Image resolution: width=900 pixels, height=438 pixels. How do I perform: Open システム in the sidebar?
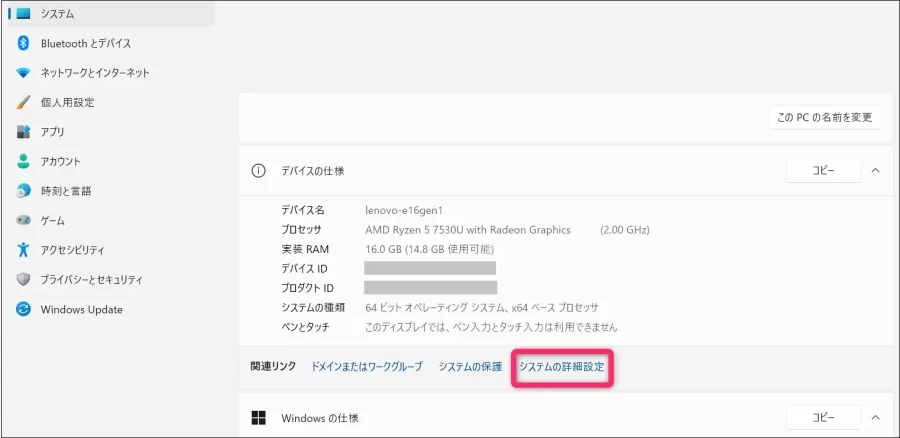point(111,14)
